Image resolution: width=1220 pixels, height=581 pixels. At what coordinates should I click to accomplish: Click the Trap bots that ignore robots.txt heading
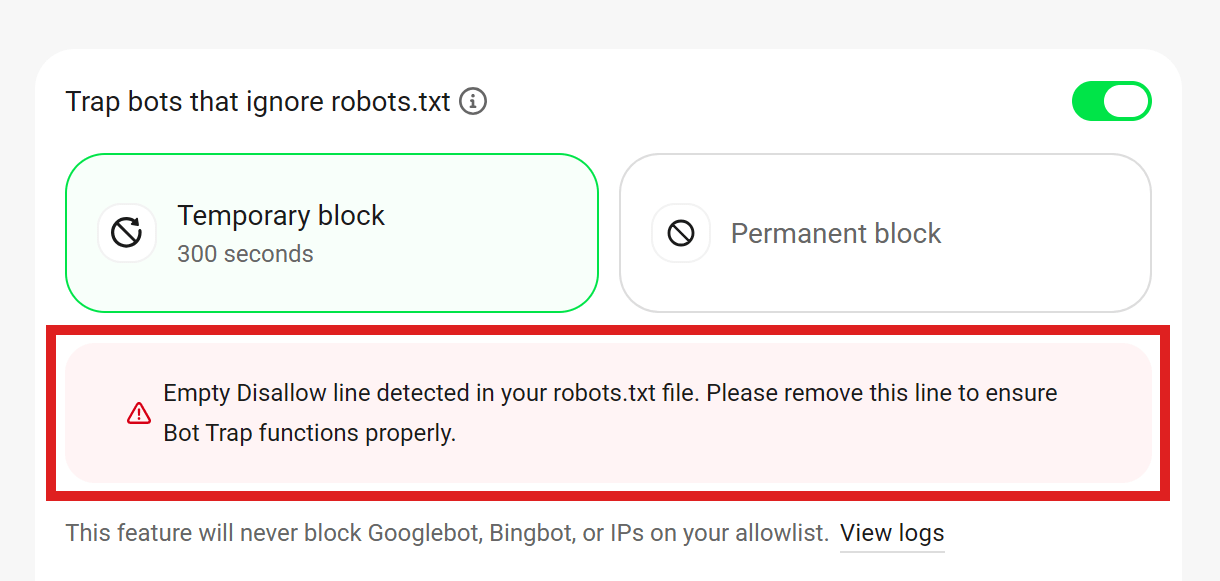pos(258,101)
